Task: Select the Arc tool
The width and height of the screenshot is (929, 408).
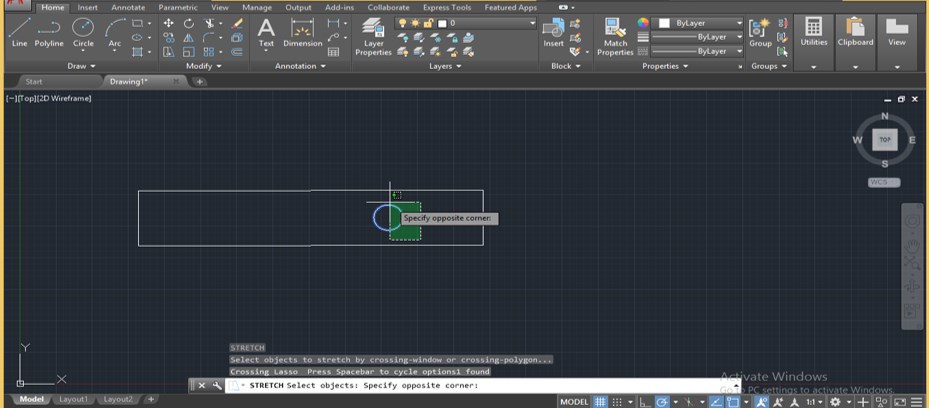Action: [x=115, y=33]
